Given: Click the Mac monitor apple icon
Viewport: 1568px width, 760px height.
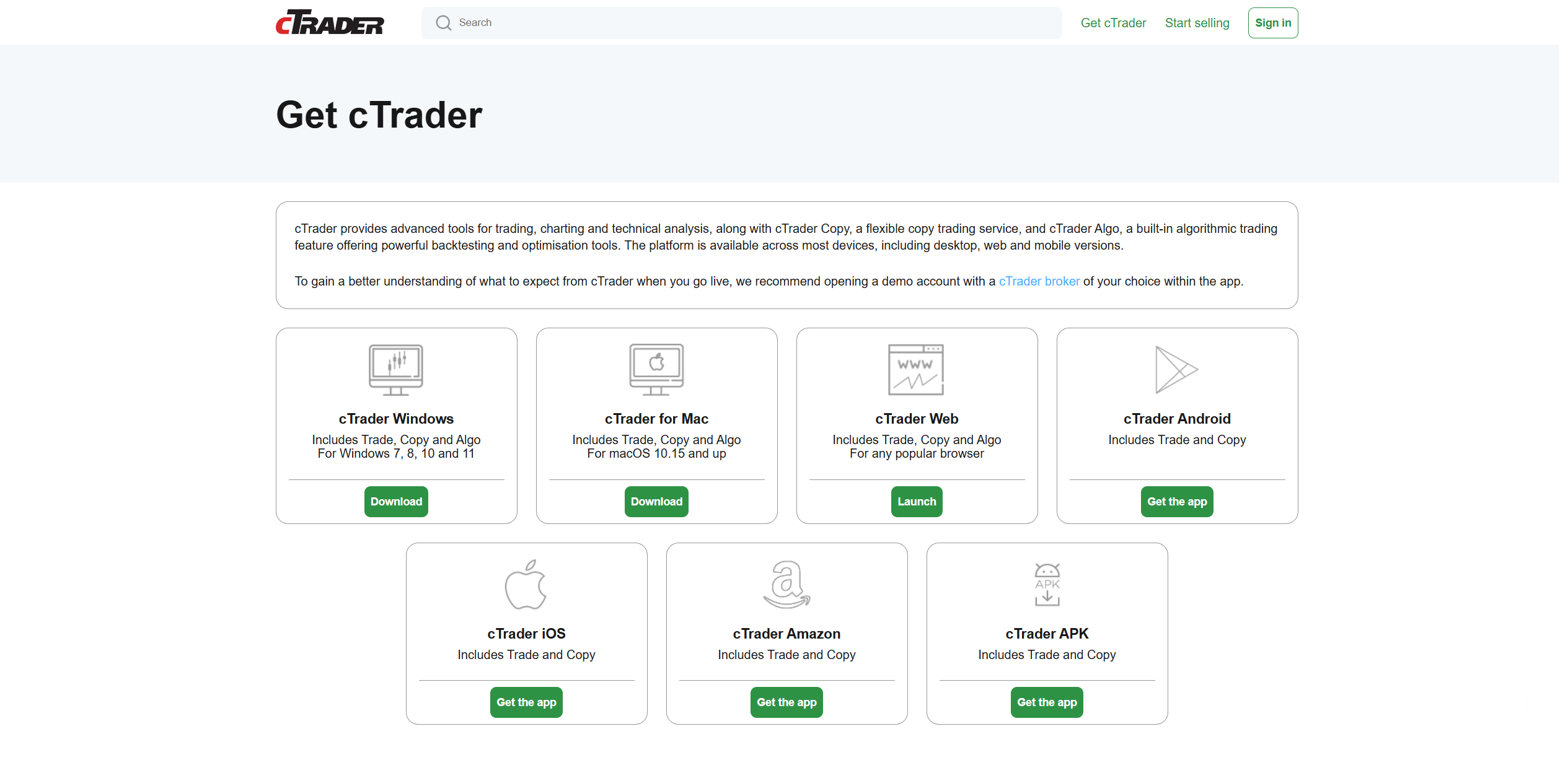Looking at the screenshot, I should [x=656, y=369].
